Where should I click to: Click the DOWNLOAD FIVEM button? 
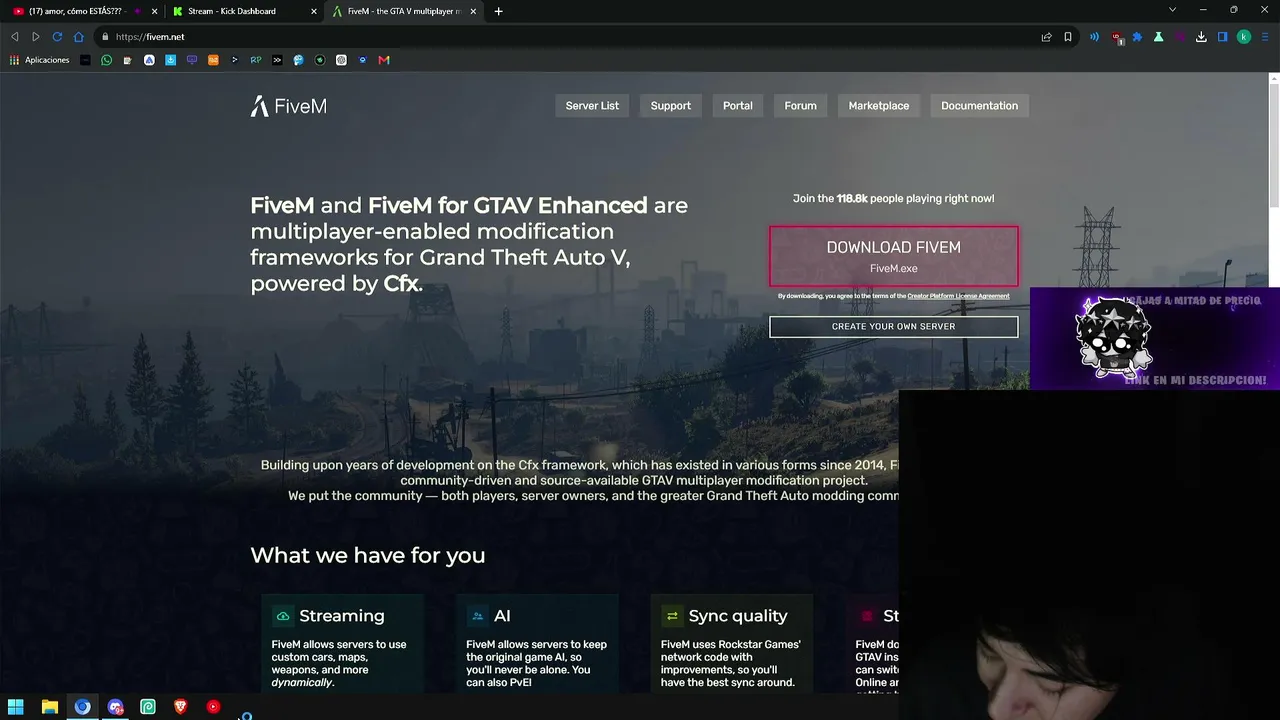click(x=894, y=256)
